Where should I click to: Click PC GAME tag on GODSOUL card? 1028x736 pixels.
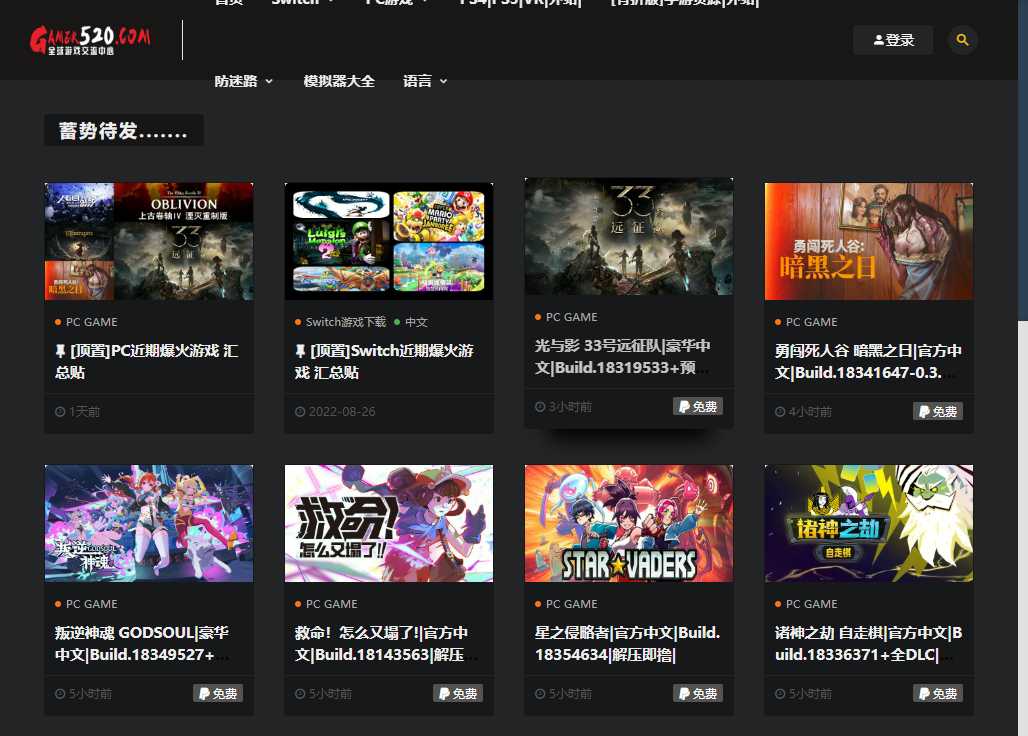tap(92, 604)
